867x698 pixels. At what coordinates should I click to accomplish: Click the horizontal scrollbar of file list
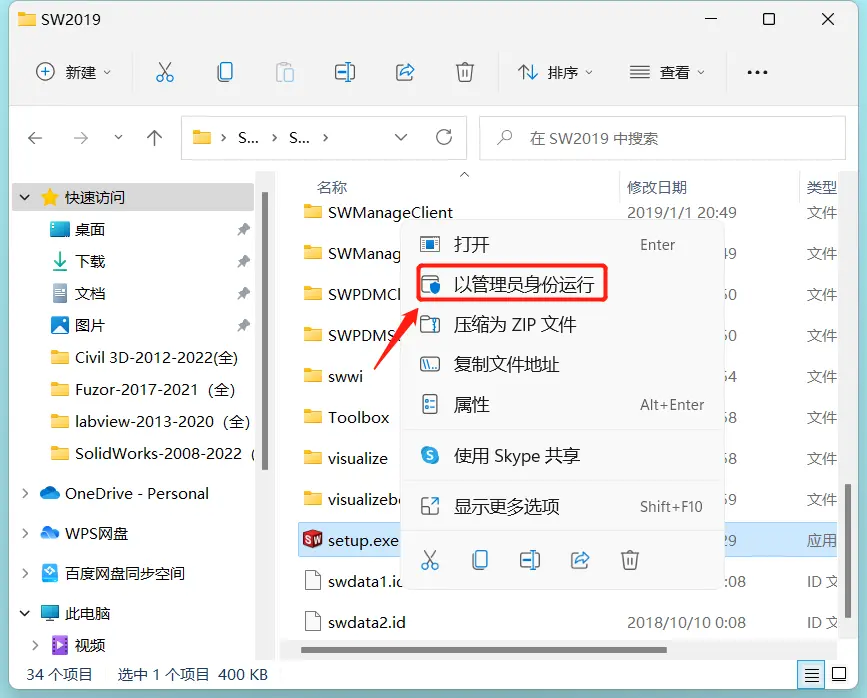point(483,650)
